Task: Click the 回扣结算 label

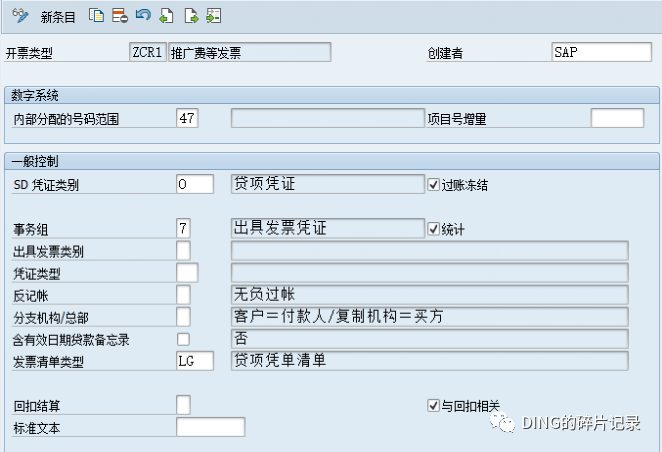Action: point(37,406)
